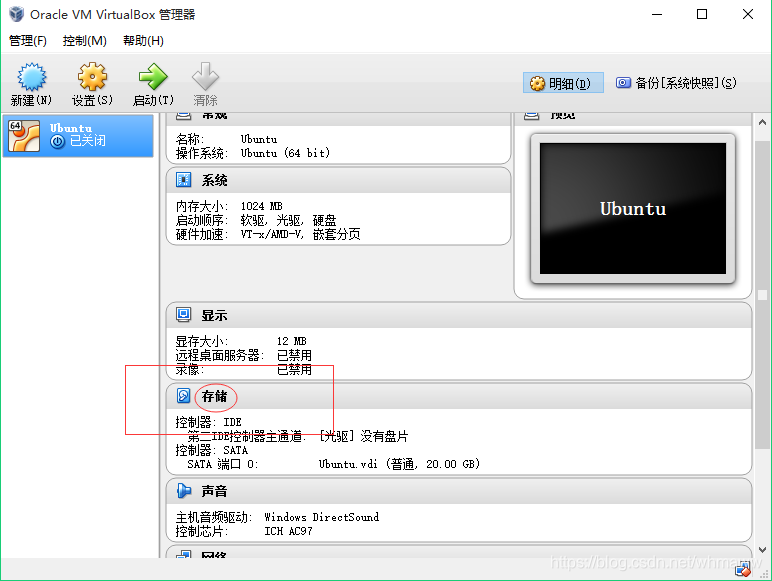The image size is (772, 581).
Task: Open 设置(S) settings gear icon
Action: [x=92, y=77]
